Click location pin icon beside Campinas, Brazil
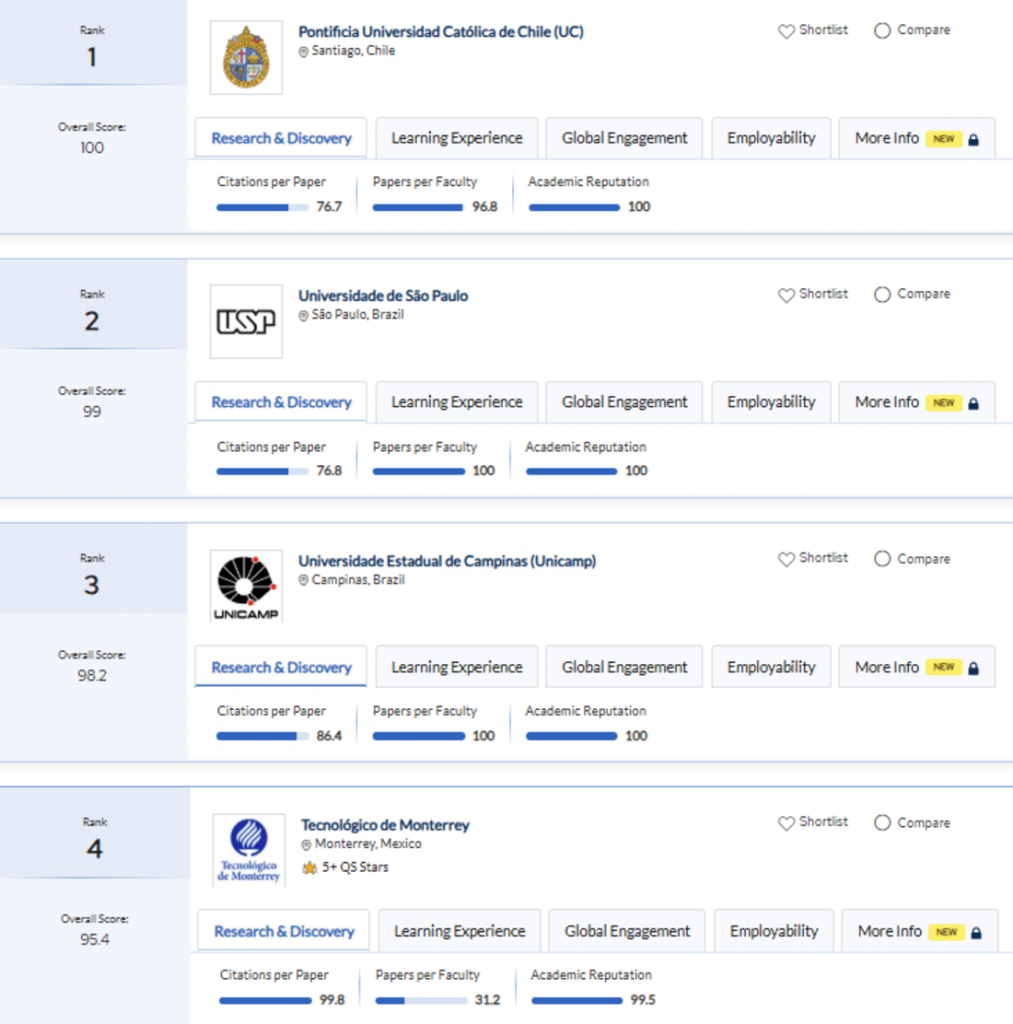The width and height of the screenshot is (1013, 1024). (304, 581)
